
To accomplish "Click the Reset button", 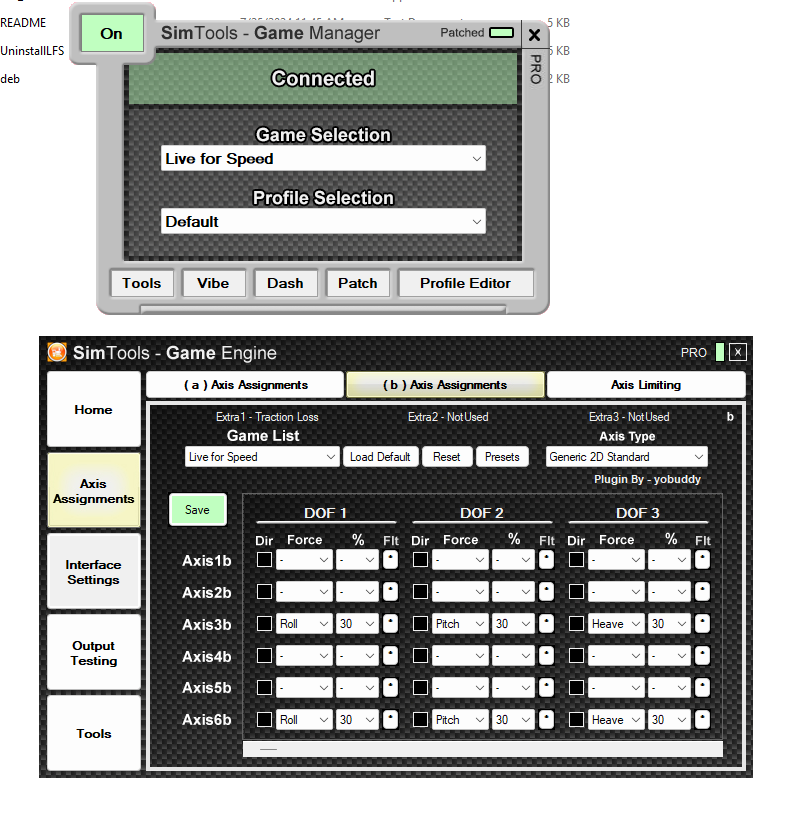I will tap(446, 457).
